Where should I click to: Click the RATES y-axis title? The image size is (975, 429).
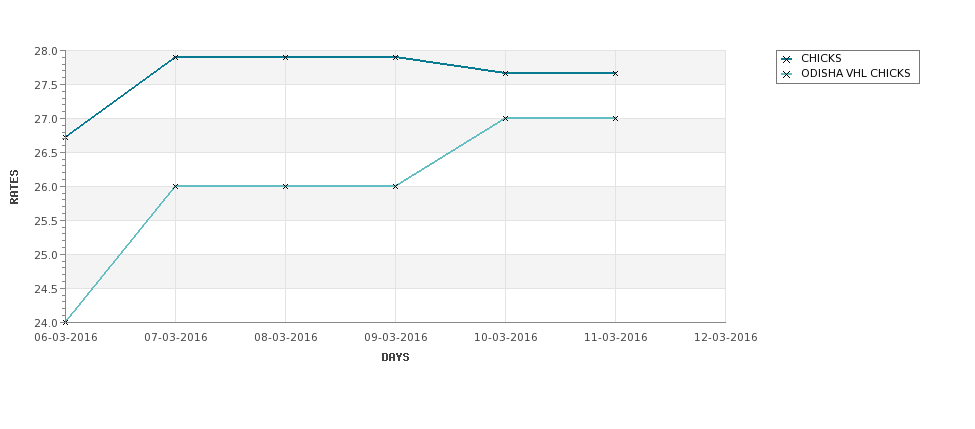coord(14,187)
